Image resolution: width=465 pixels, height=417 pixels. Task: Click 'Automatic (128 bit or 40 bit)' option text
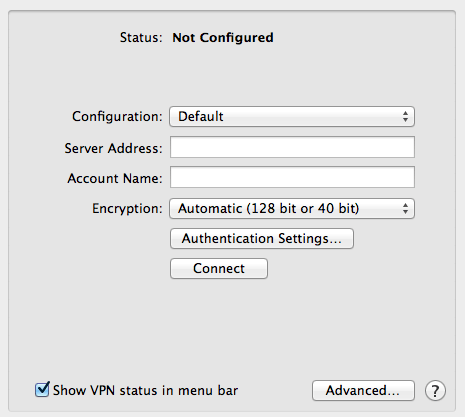pyautogui.click(x=269, y=209)
